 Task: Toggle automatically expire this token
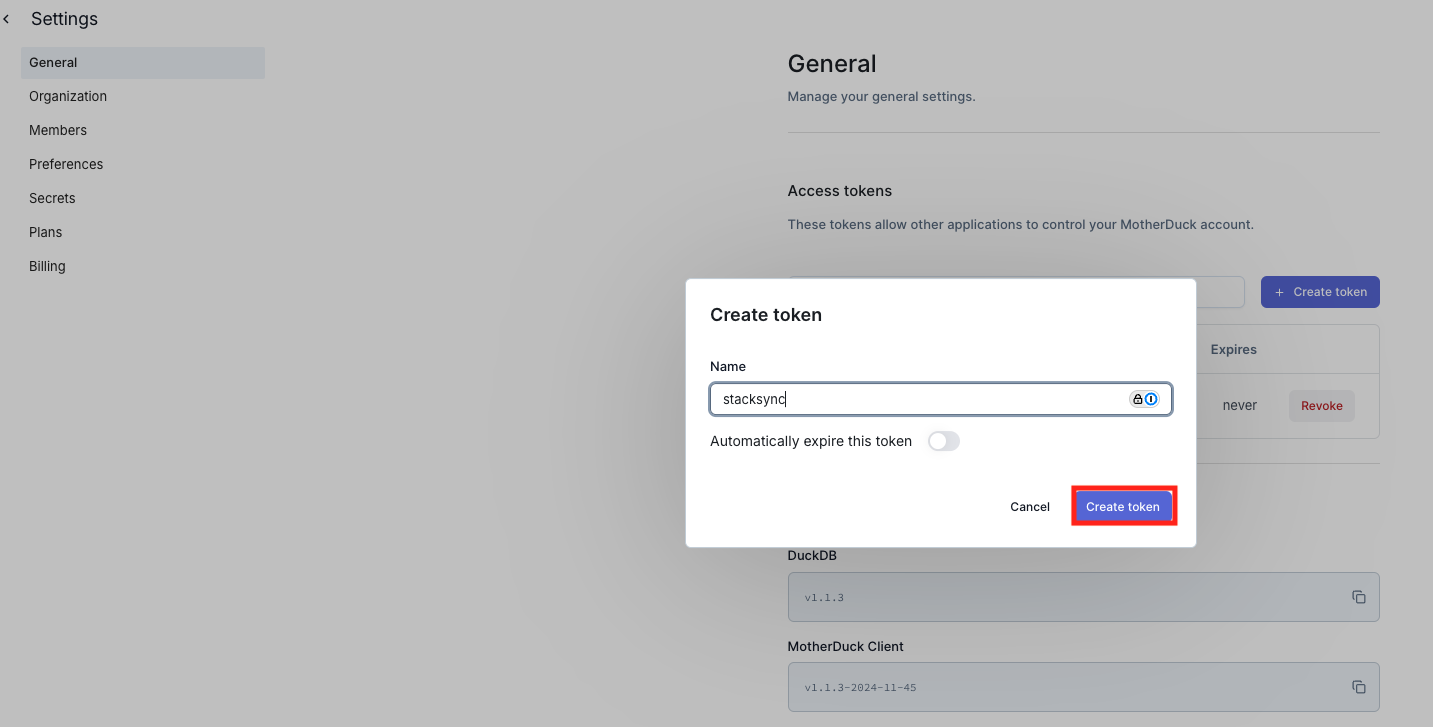(943, 441)
